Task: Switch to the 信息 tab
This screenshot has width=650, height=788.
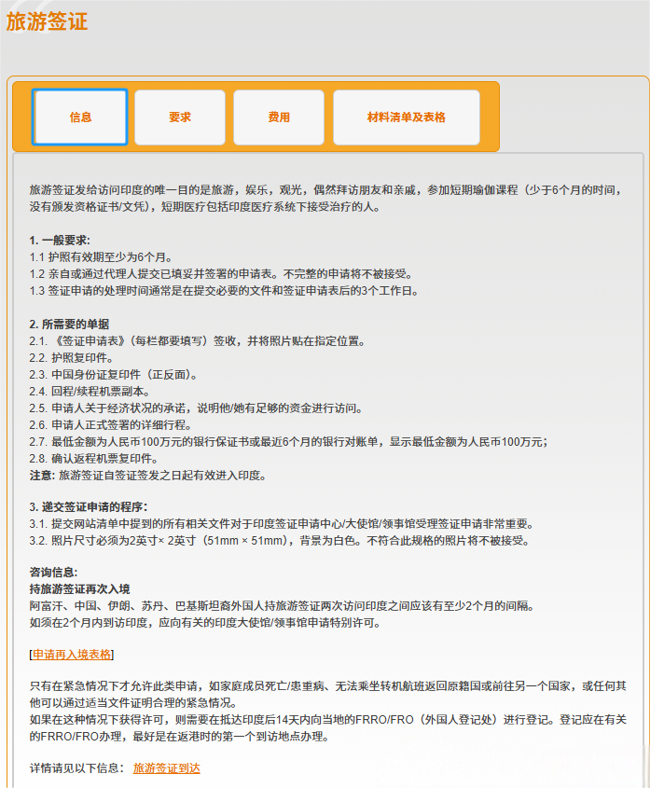Action: click(80, 117)
